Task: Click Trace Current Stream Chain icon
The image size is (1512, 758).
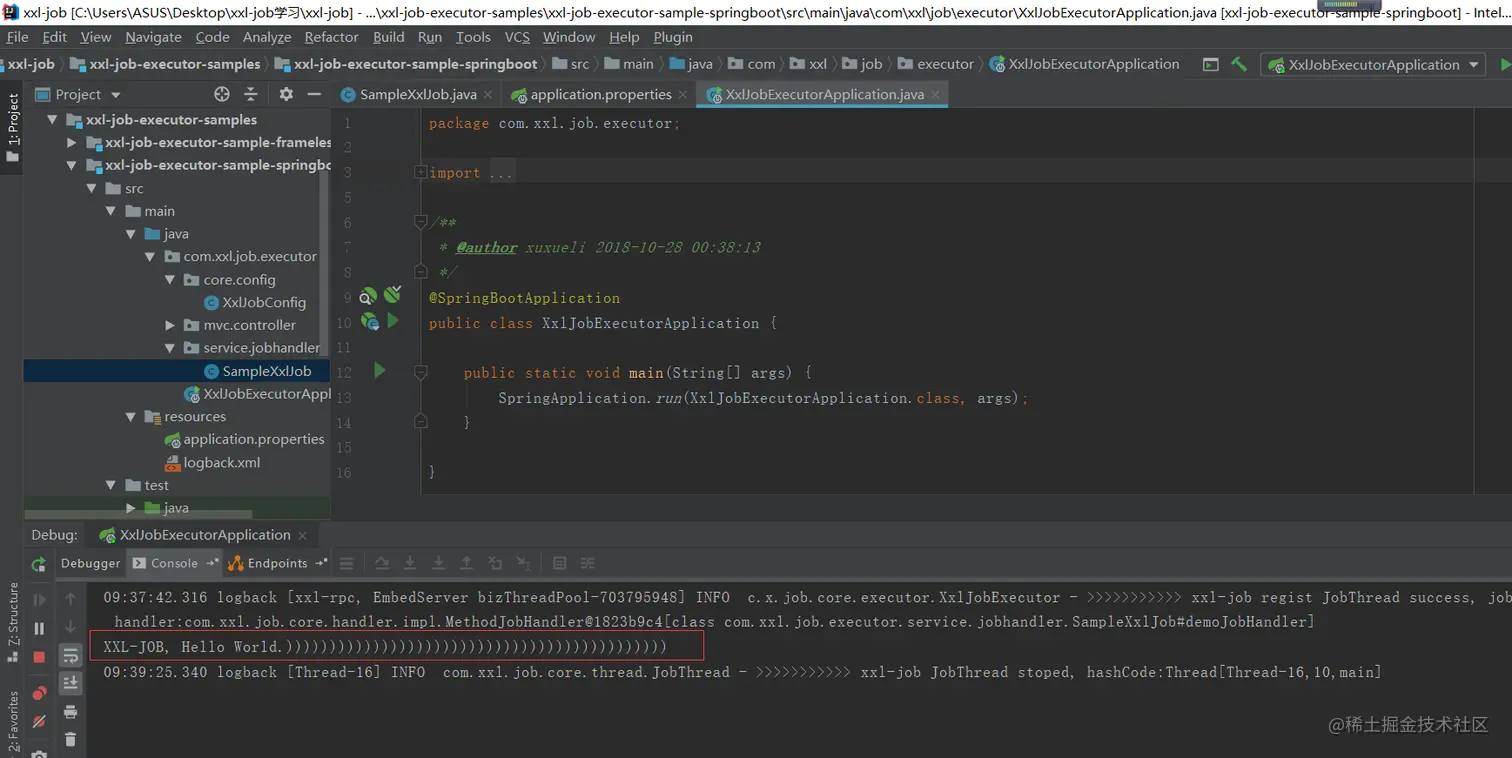Action: click(x=588, y=564)
